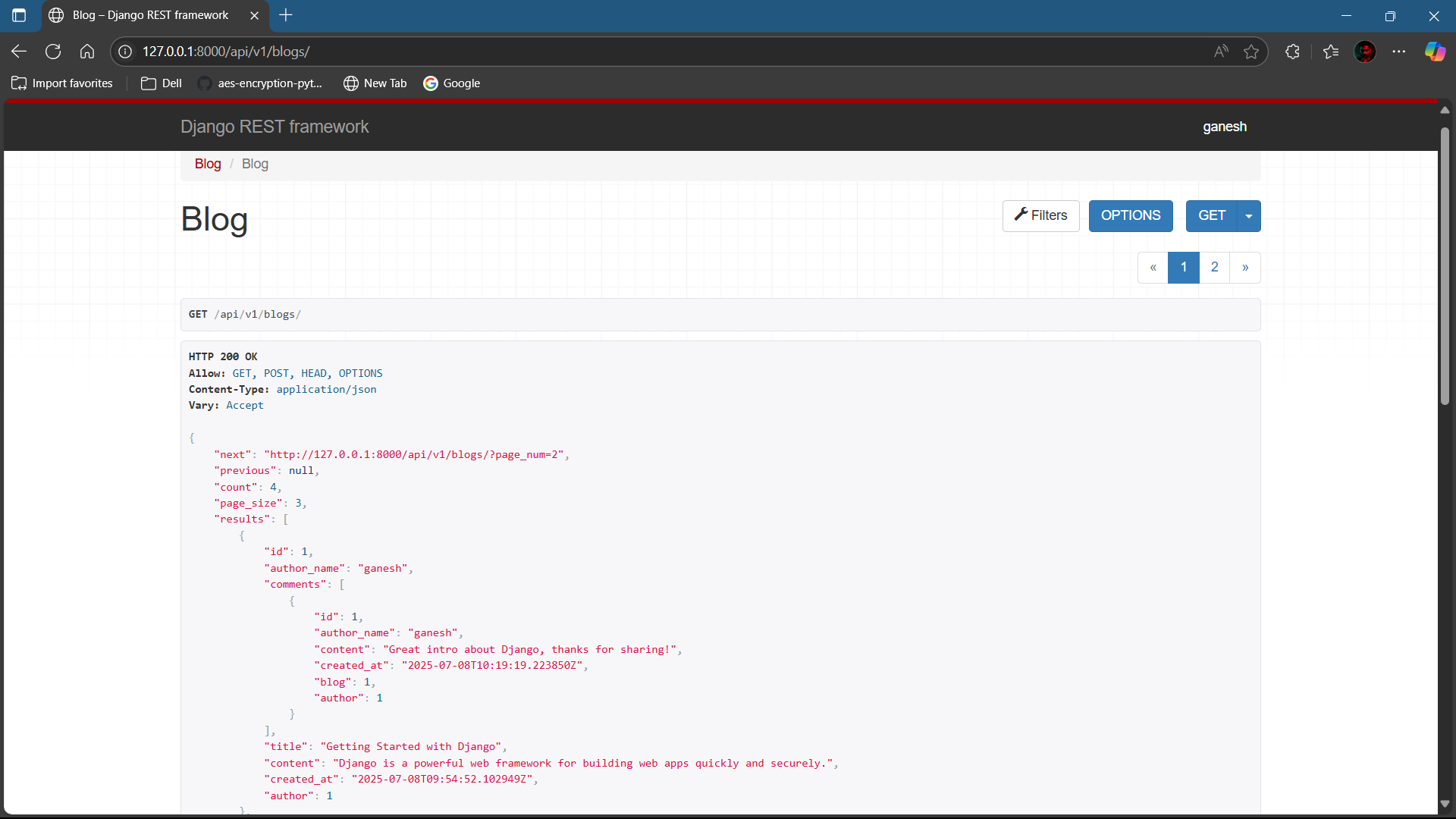
Task: Go to the previous page arrow «
Action: point(1153,268)
